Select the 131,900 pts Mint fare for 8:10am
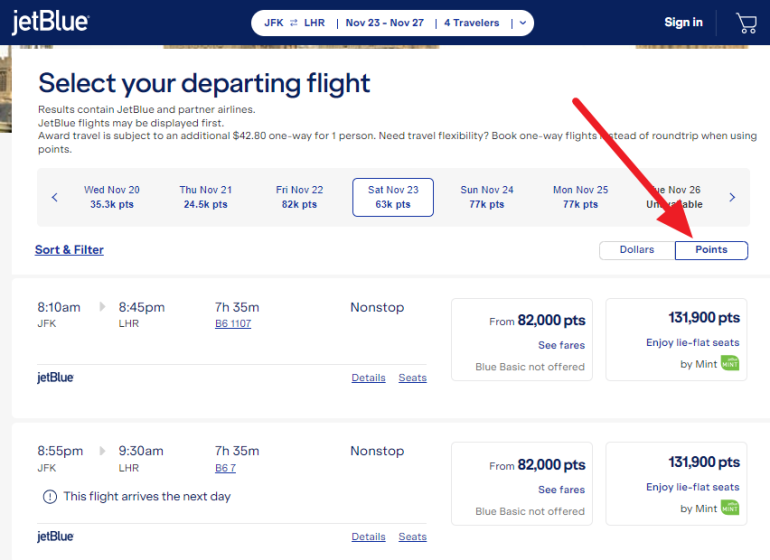770x560 pixels. point(676,340)
